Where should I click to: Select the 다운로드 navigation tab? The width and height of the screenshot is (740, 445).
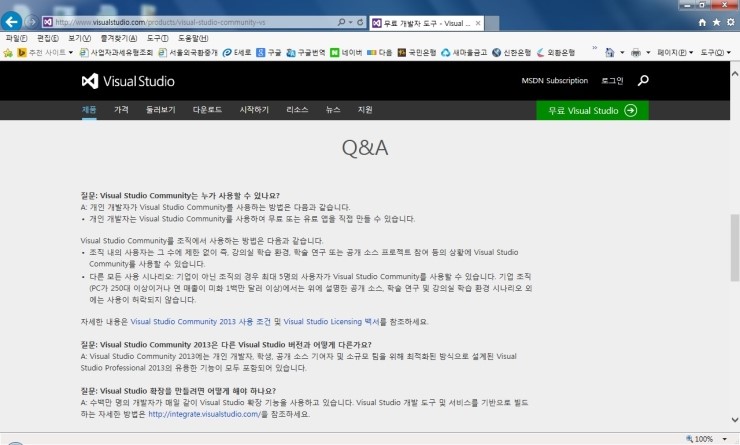click(x=207, y=109)
